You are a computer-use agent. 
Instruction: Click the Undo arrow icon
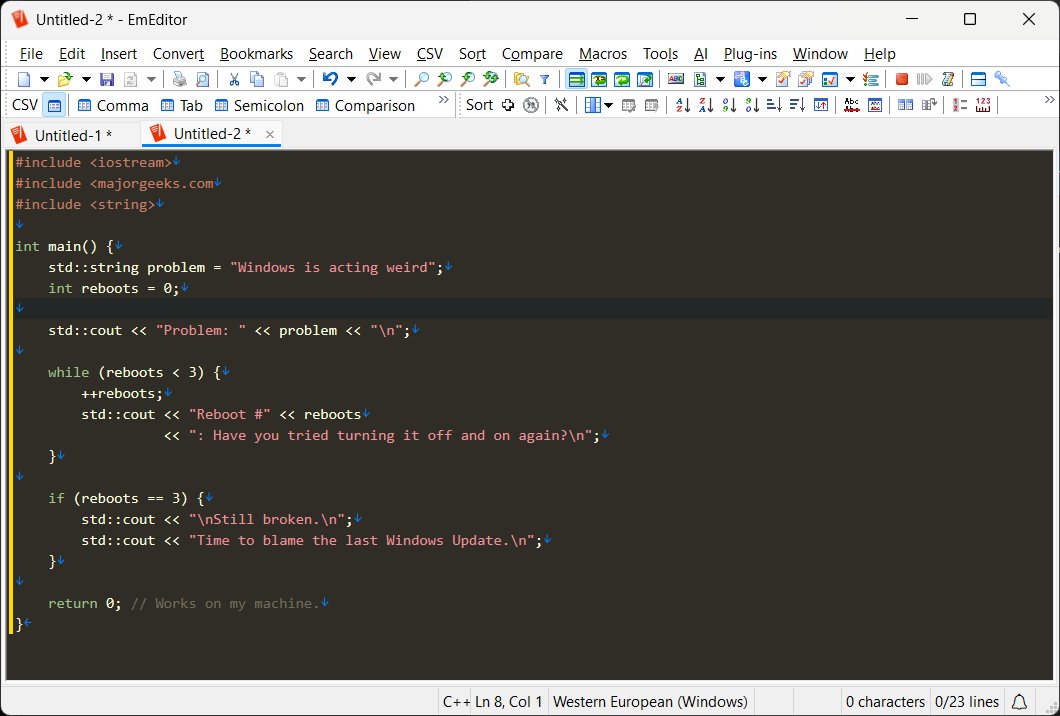click(330, 79)
